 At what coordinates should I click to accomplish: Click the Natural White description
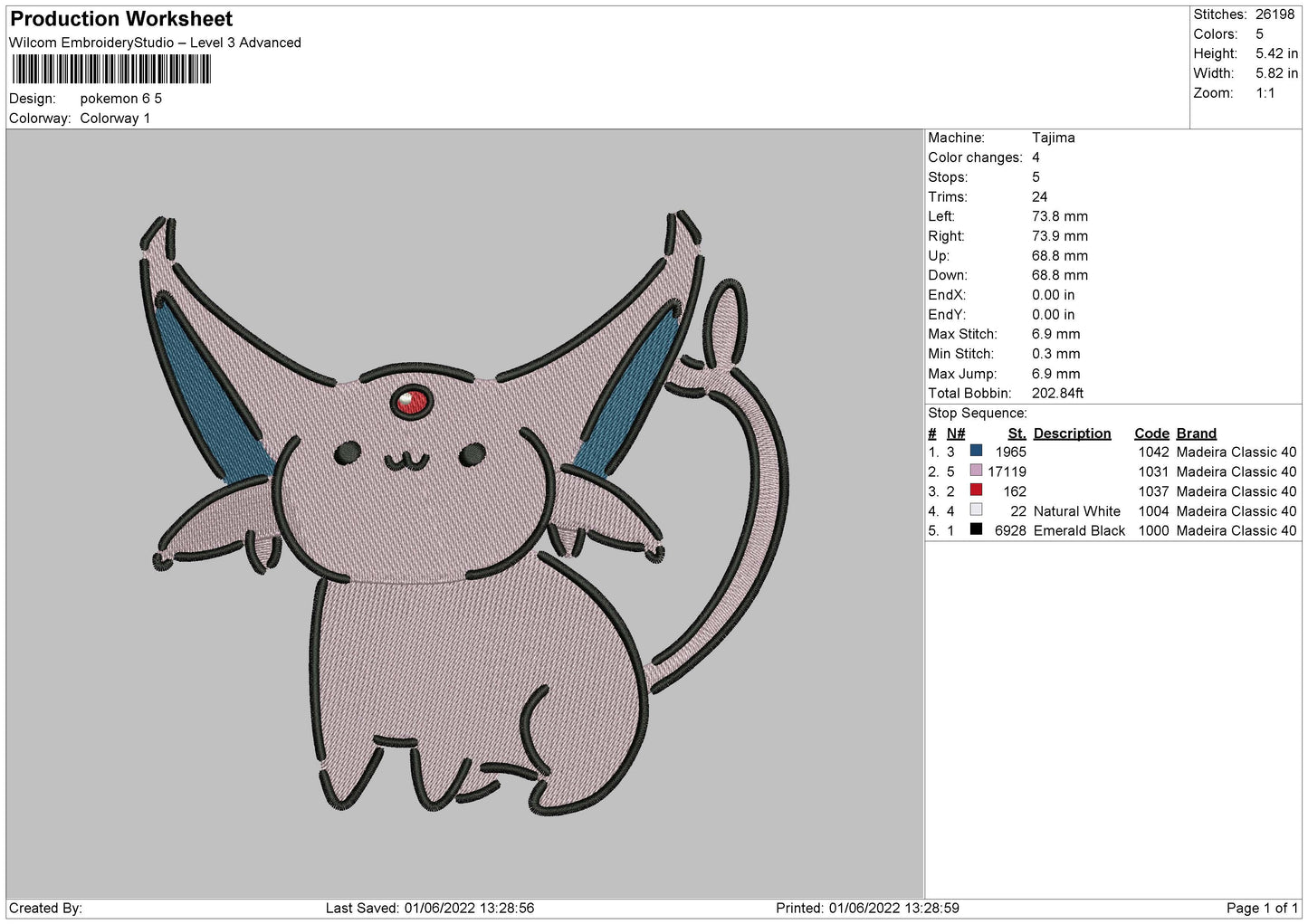tap(1076, 511)
